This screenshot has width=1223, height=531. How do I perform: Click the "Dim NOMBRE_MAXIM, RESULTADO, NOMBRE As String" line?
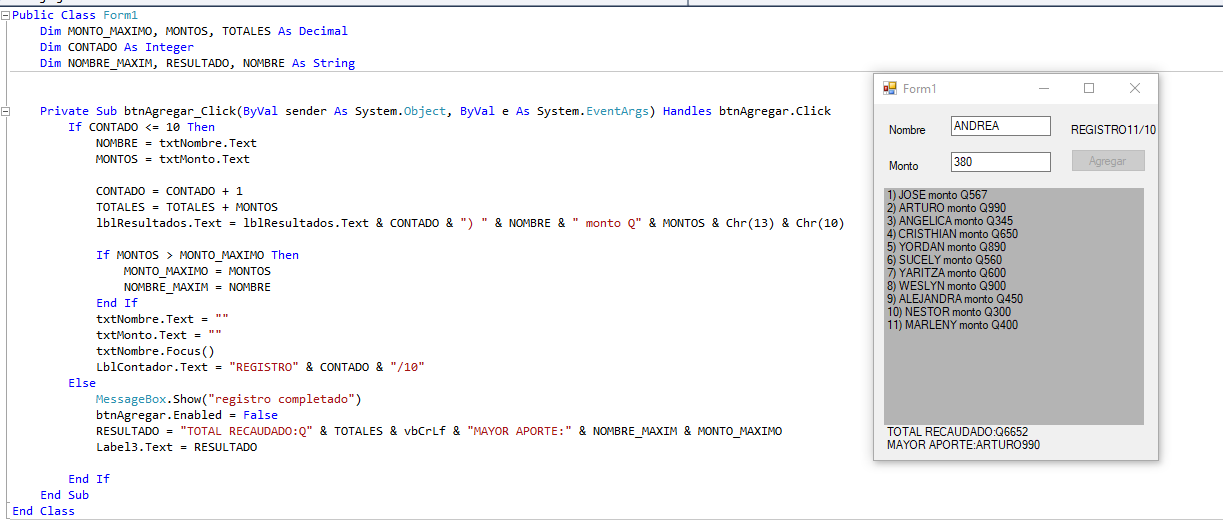[x=197, y=63]
